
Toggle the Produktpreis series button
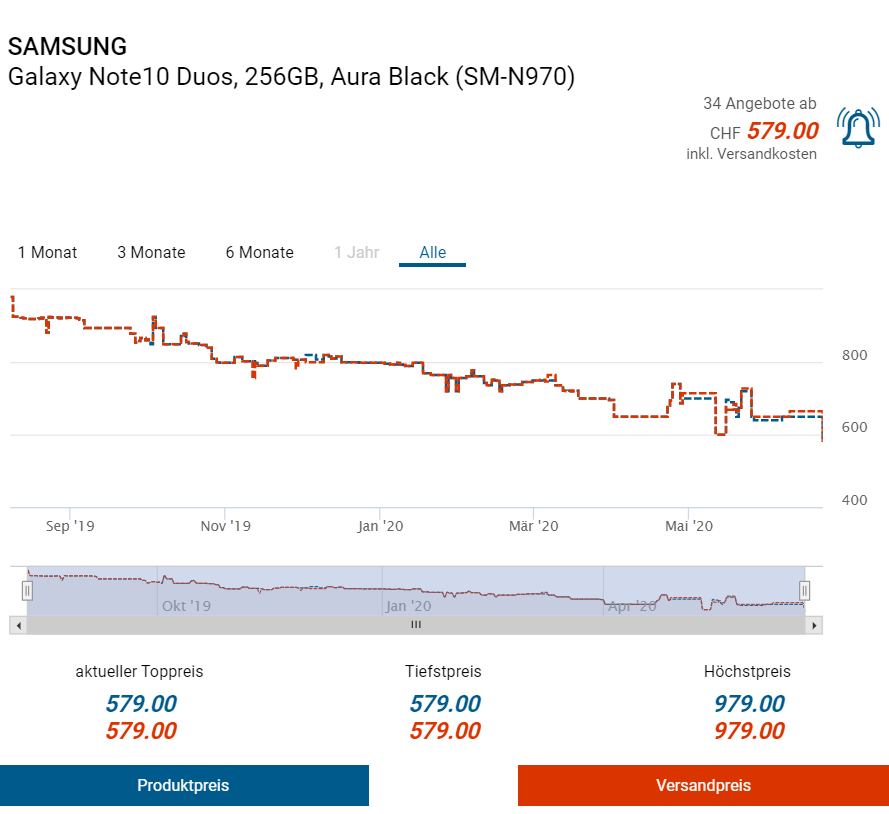(184, 785)
